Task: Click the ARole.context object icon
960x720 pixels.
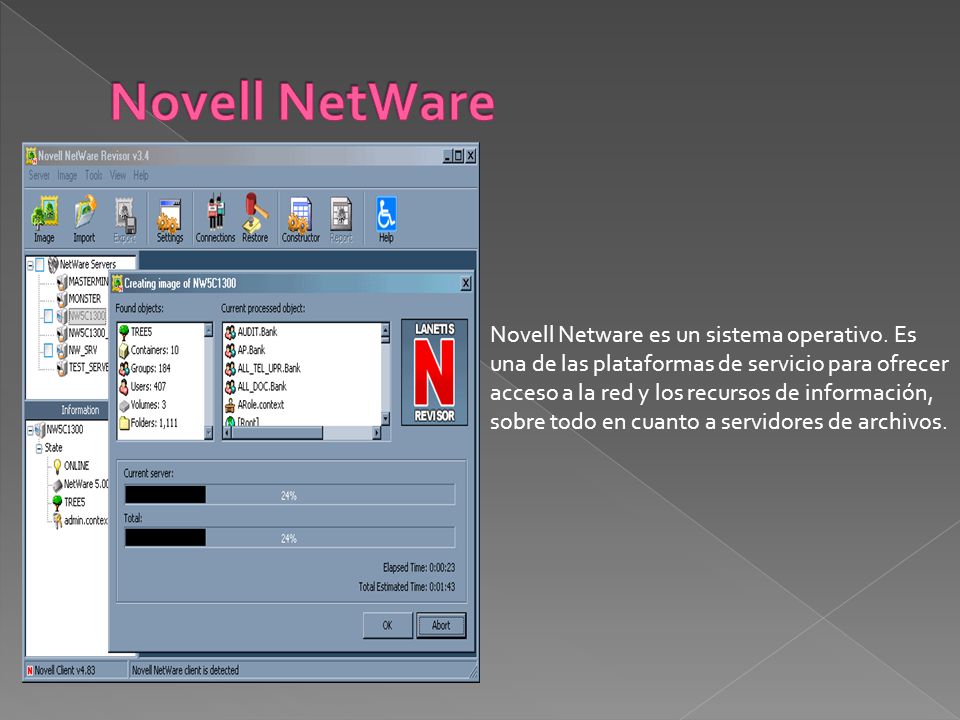Action: point(230,405)
